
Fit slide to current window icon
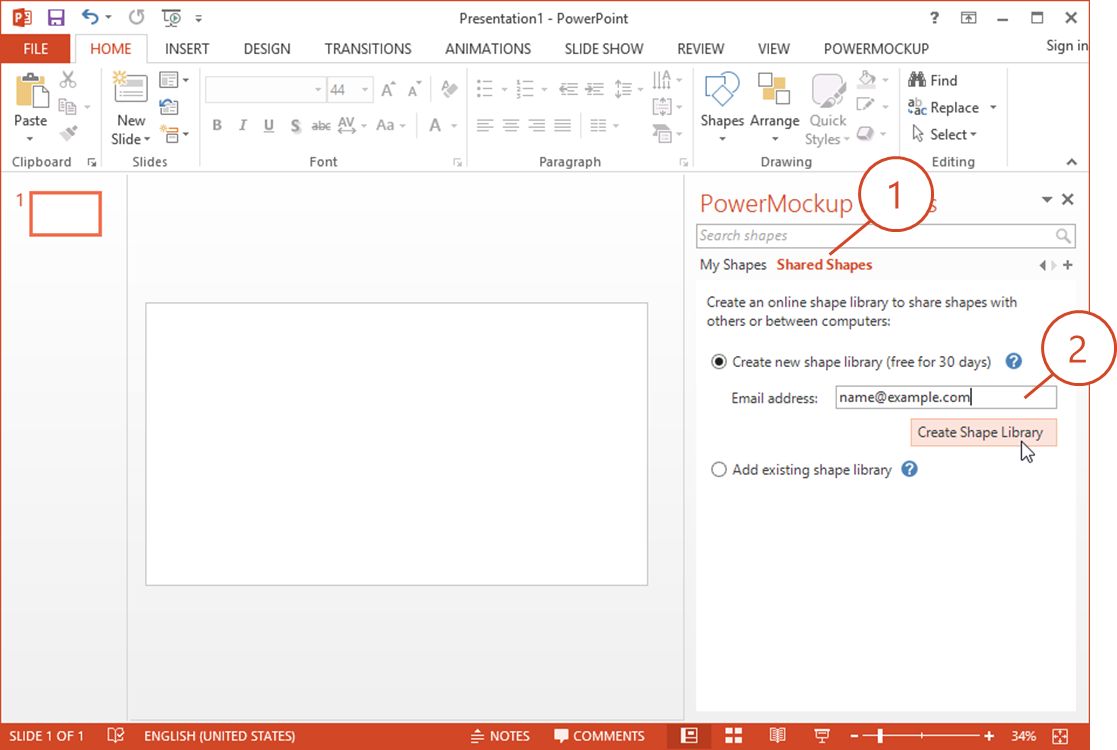1060,736
